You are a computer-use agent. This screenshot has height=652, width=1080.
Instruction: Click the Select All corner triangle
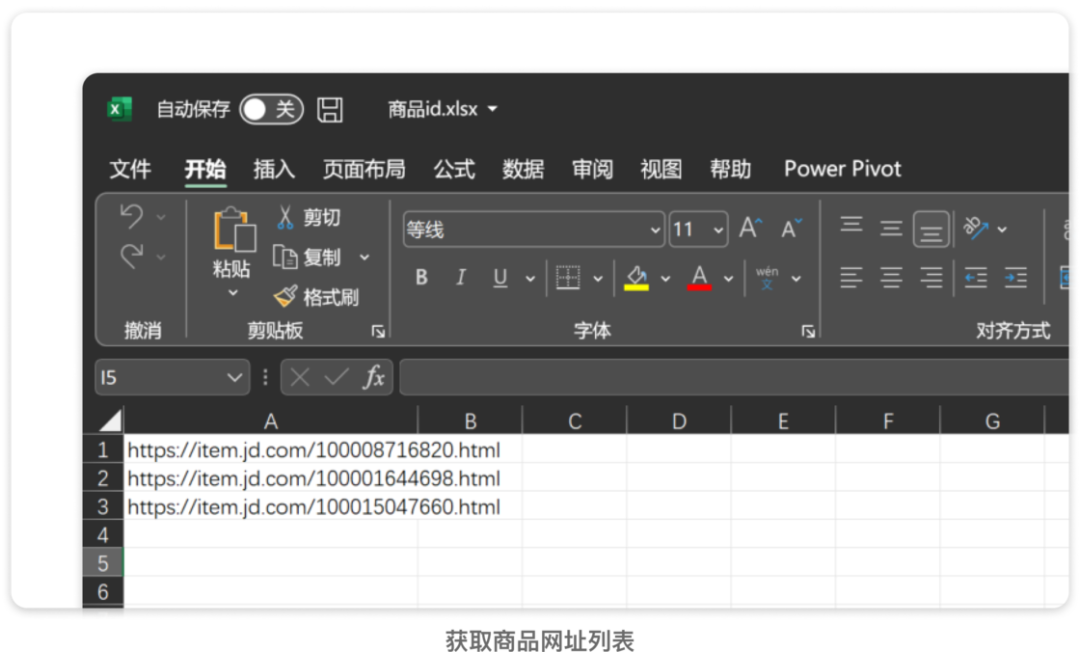pos(110,420)
